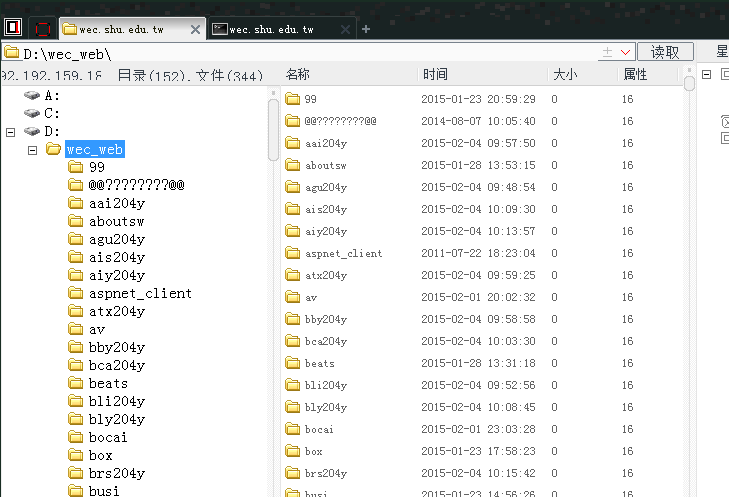Click the bly204y folder icon in the tree

point(75,419)
